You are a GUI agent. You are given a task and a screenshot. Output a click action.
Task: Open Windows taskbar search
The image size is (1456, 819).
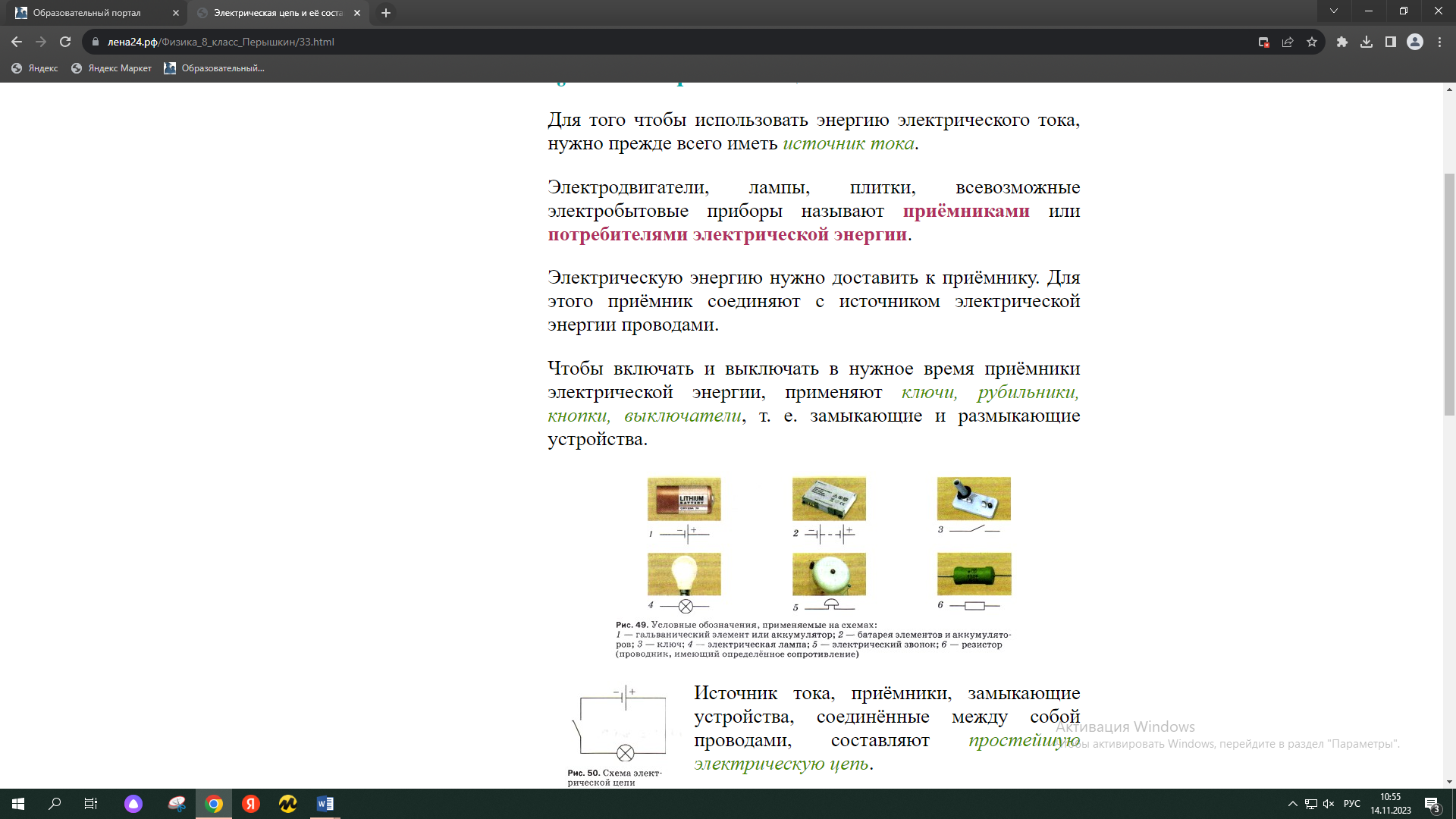coord(55,804)
